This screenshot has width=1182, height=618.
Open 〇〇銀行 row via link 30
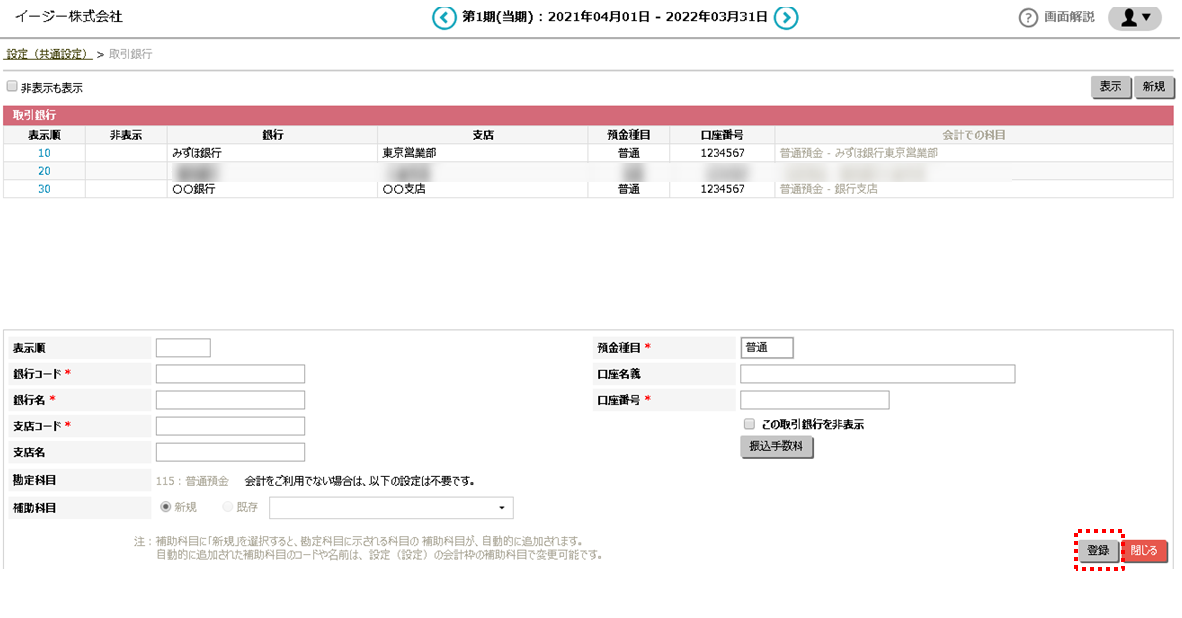coord(42,189)
